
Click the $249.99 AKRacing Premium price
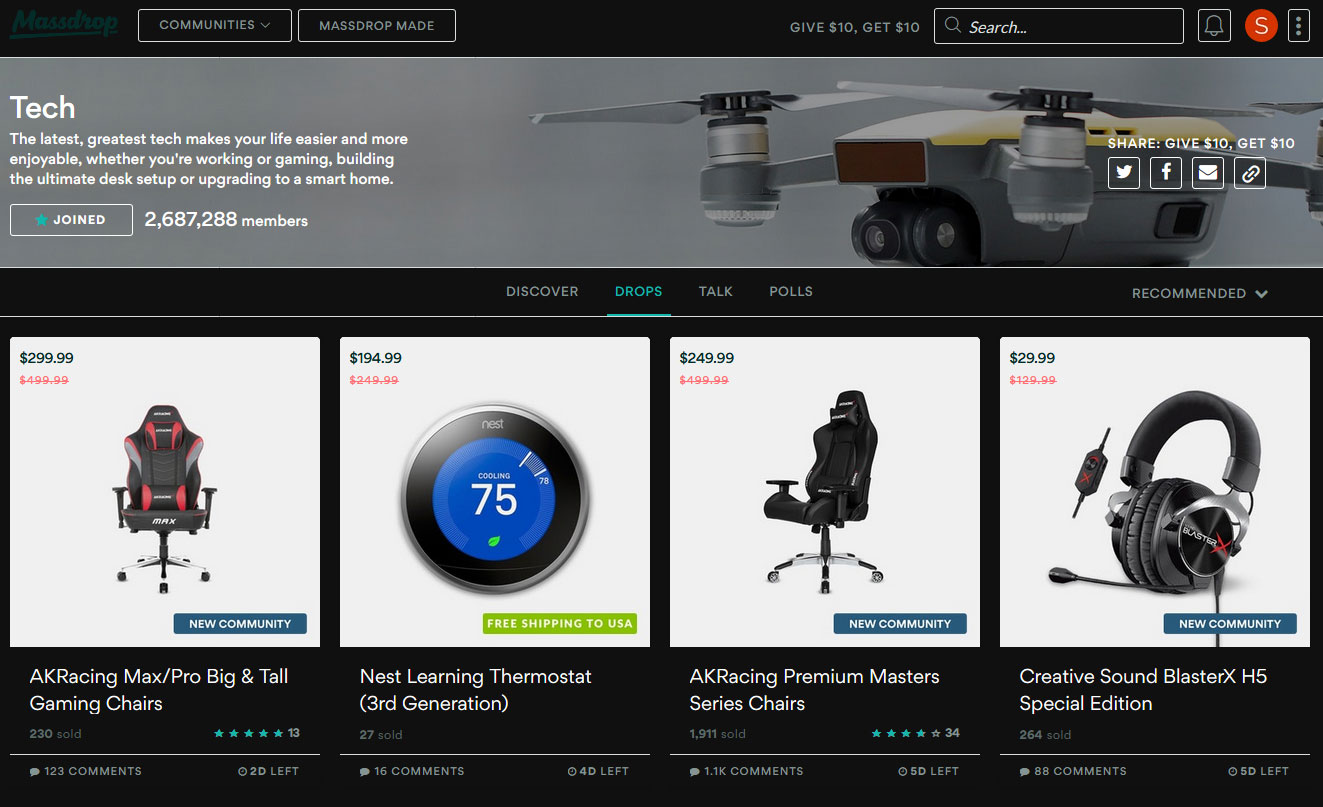706,358
